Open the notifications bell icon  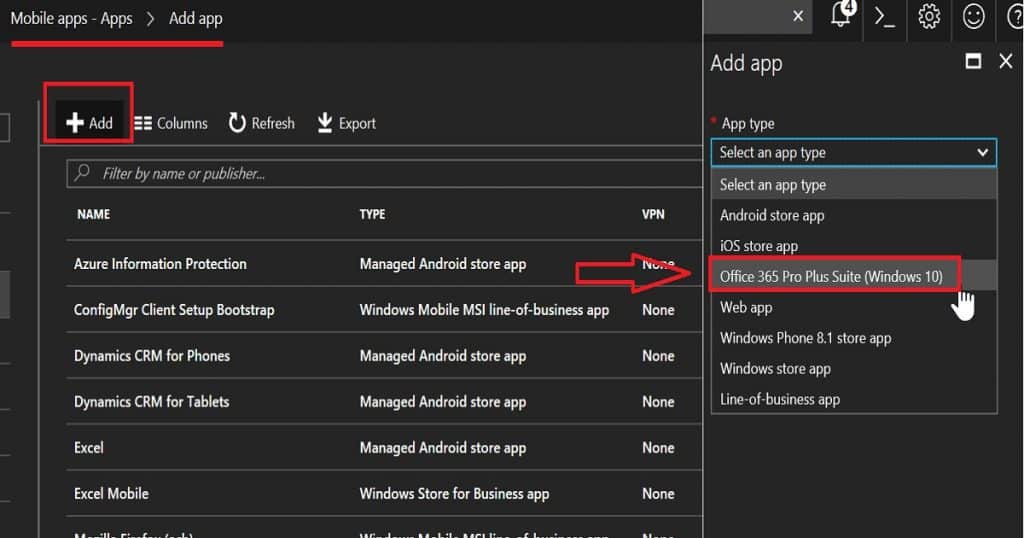pos(842,15)
